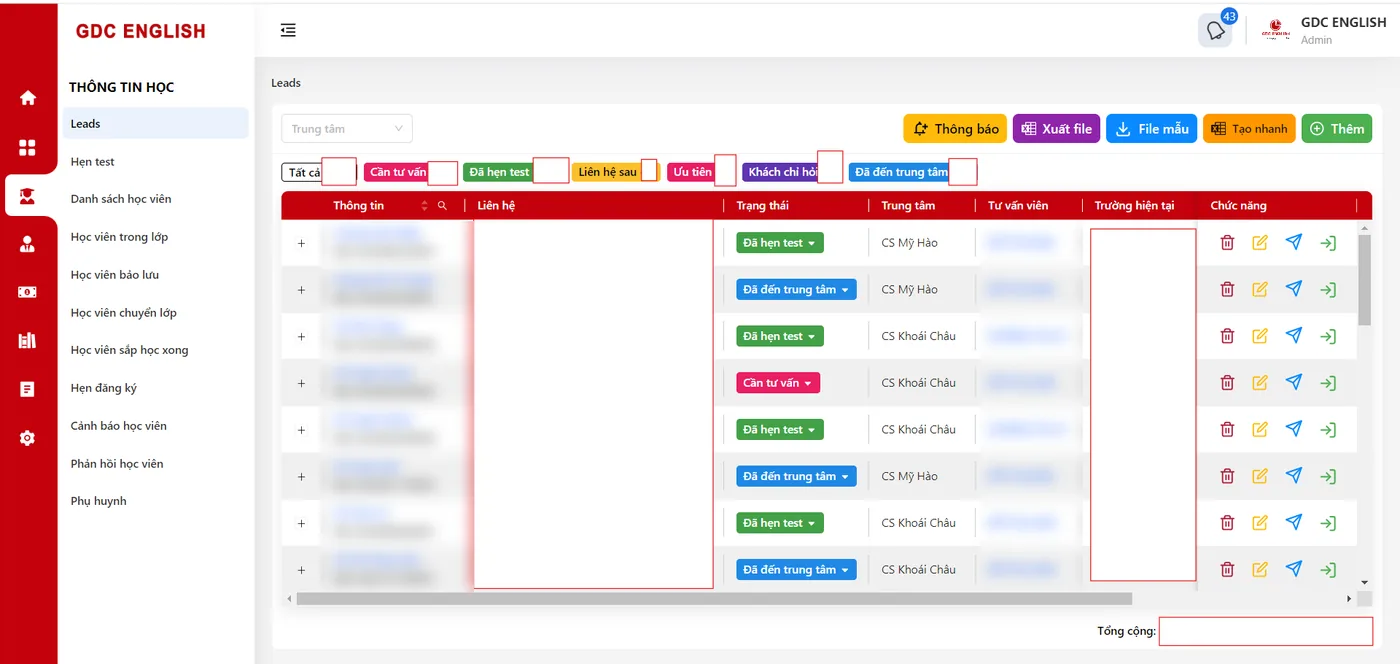This screenshot has width=1400, height=664.
Task: Open the Đã hẹn test status dropdown in the CS Mỹ Hào row
Action: point(780,243)
